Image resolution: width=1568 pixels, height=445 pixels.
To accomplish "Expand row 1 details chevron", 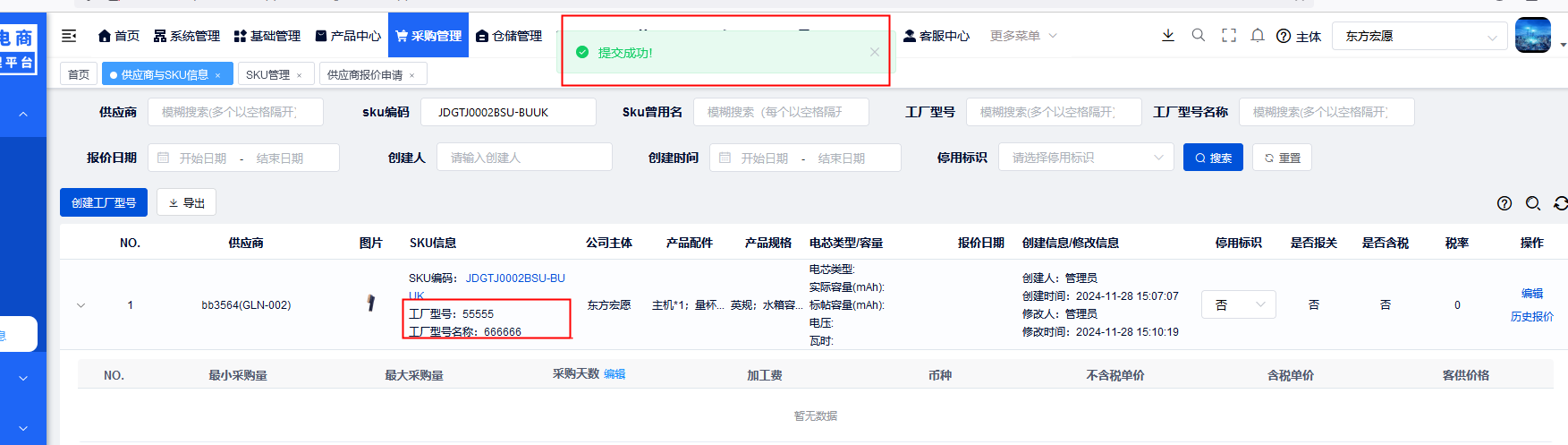I will [81, 305].
